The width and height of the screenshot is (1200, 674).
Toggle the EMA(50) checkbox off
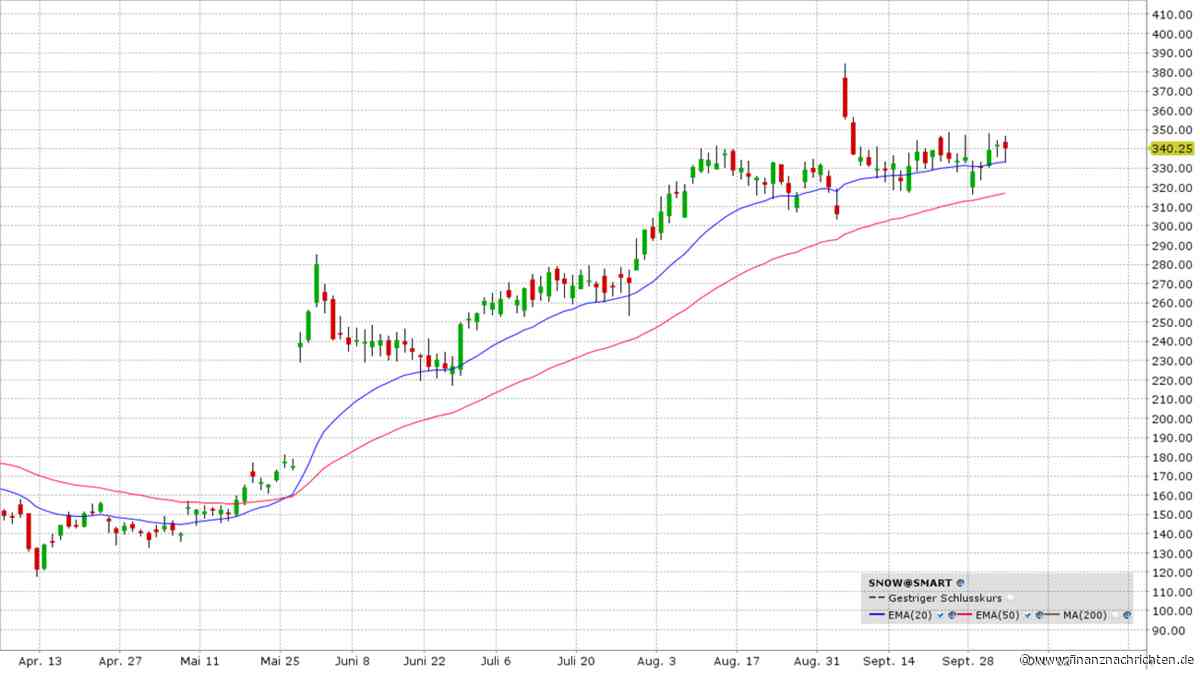[x=1027, y=615]
